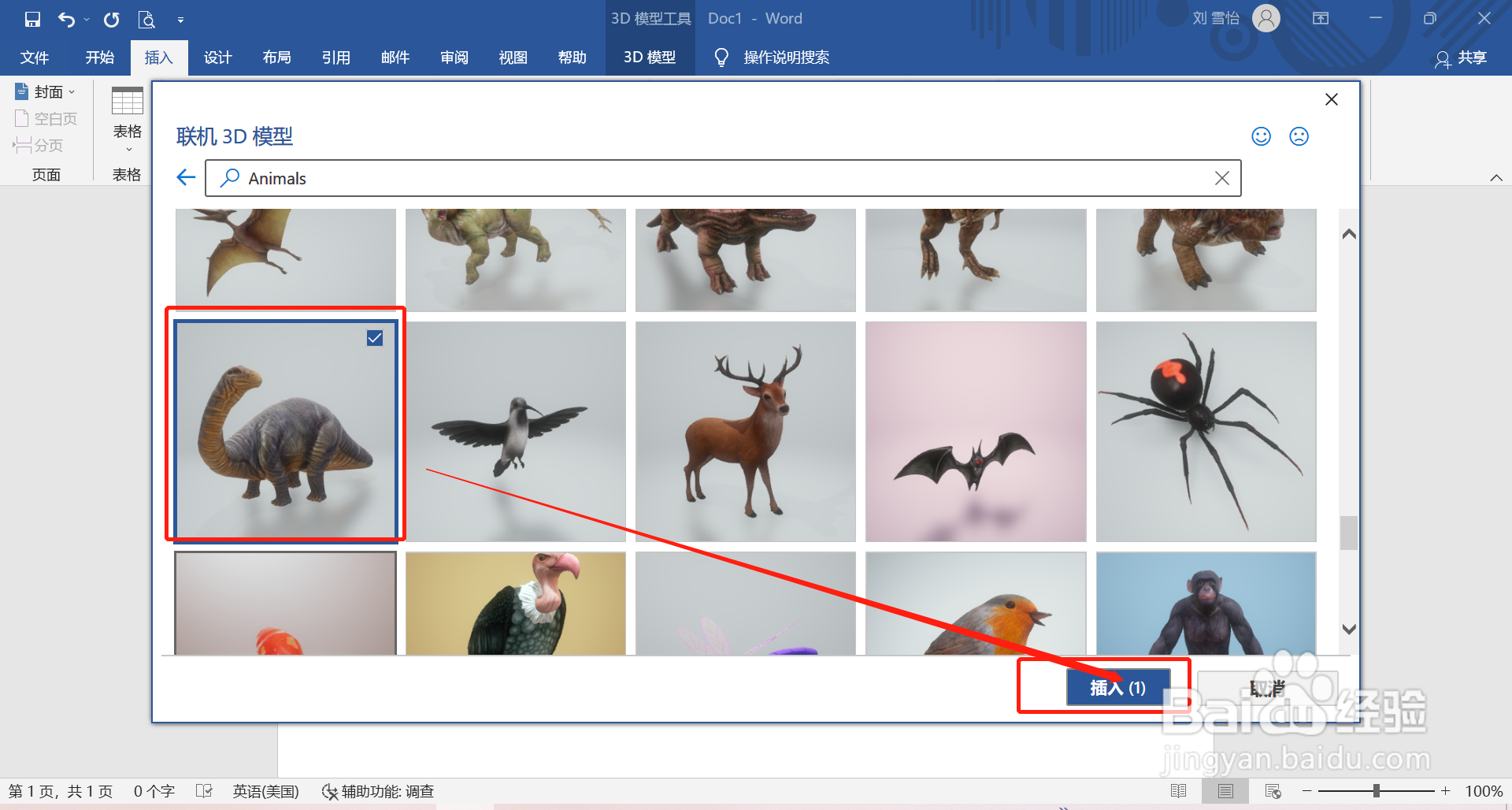This screenshot has height=810, width=1512.
Task: Uncheck the selected dinosaur model checkbox
Action: click(x=374, y=337)
